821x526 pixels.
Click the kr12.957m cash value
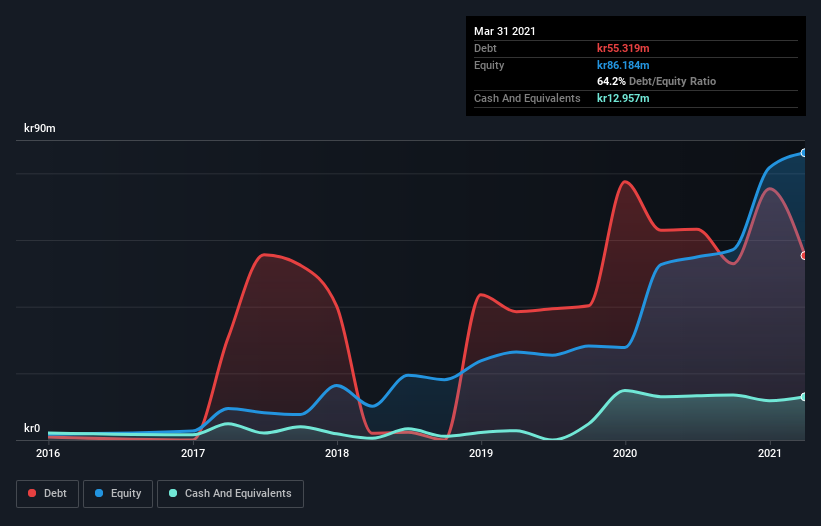tap(623, 98)
